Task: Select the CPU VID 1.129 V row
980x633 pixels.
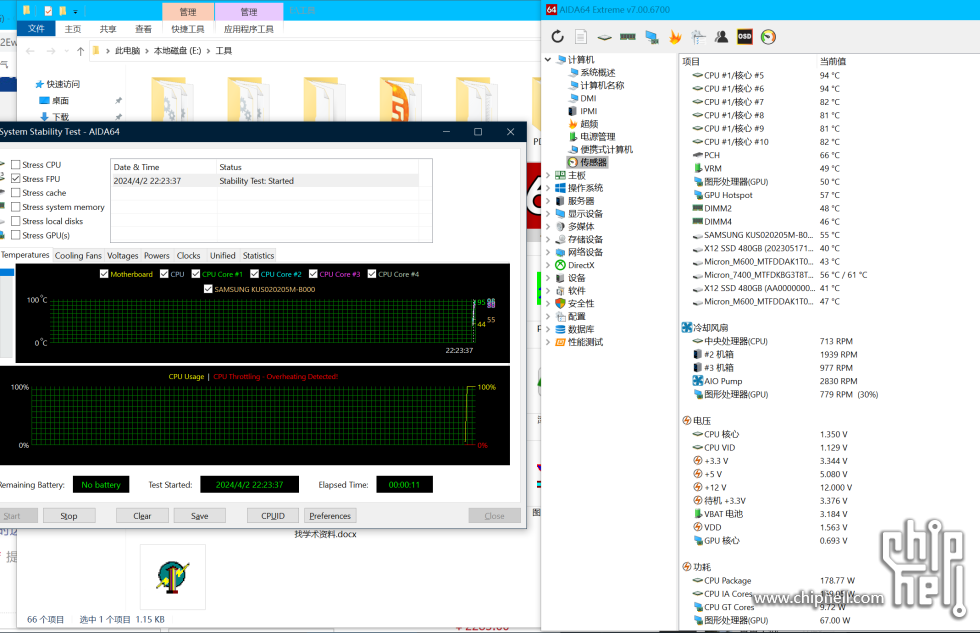Action: click(x=829, y=447)
